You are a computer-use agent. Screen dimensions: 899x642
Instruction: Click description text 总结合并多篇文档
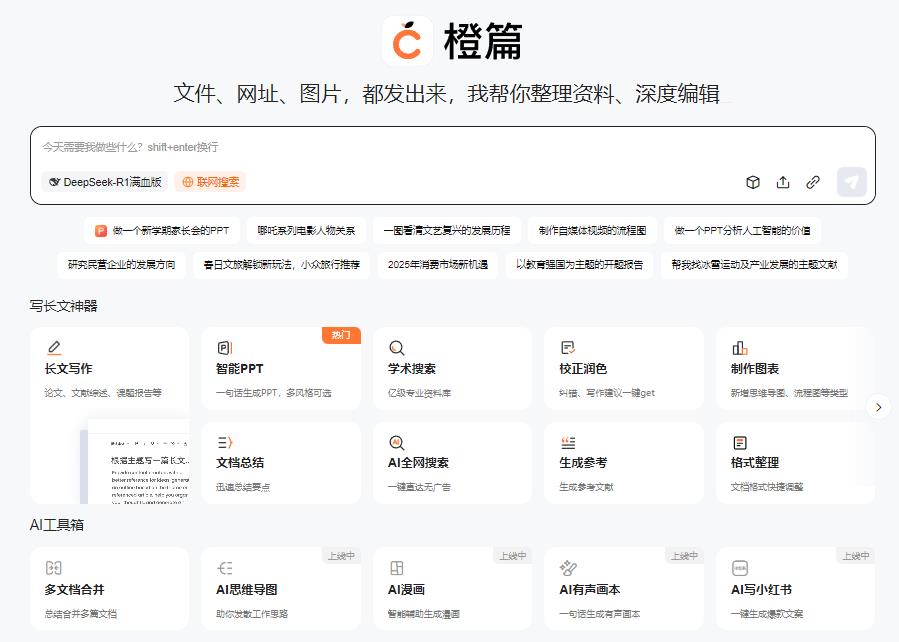pyautogui.click(x=81, y=613)
